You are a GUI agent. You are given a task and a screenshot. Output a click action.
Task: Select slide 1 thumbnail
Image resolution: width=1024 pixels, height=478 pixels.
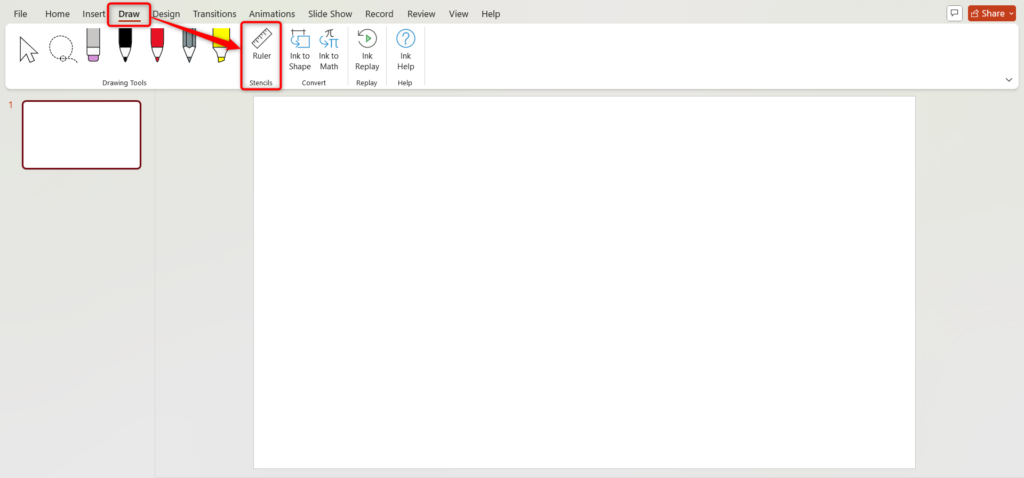(81, 135)
